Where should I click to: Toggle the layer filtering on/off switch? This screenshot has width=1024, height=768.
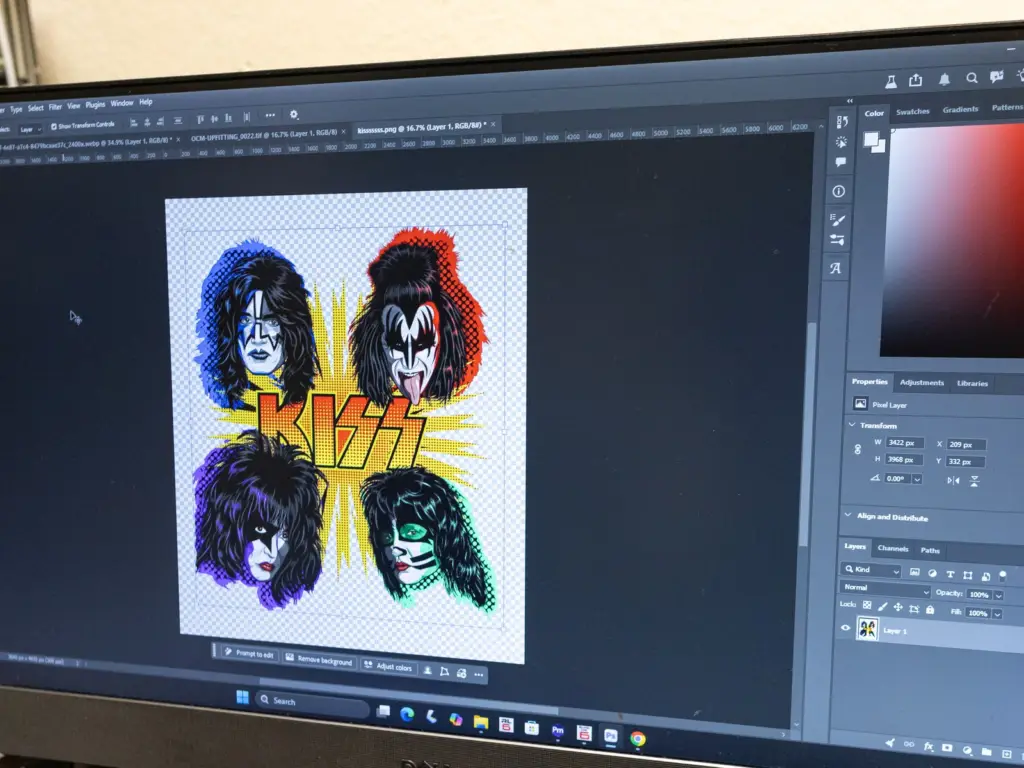click(1002, 576)
